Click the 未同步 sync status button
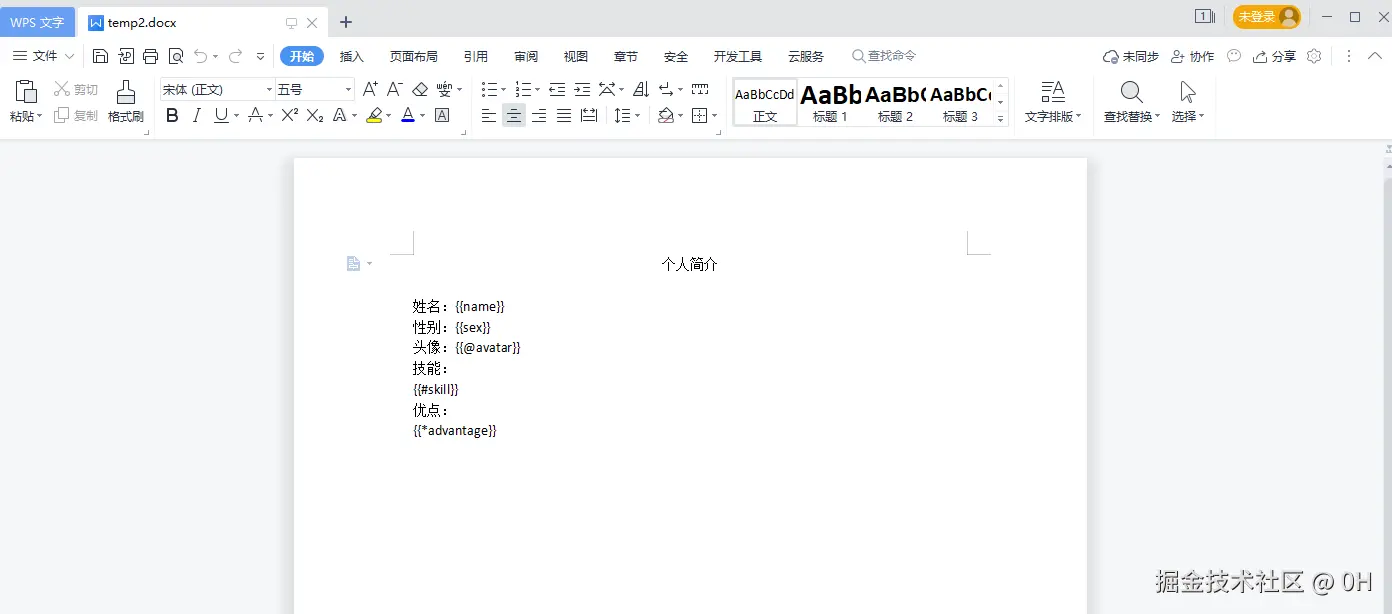 tap(1131, 56)
